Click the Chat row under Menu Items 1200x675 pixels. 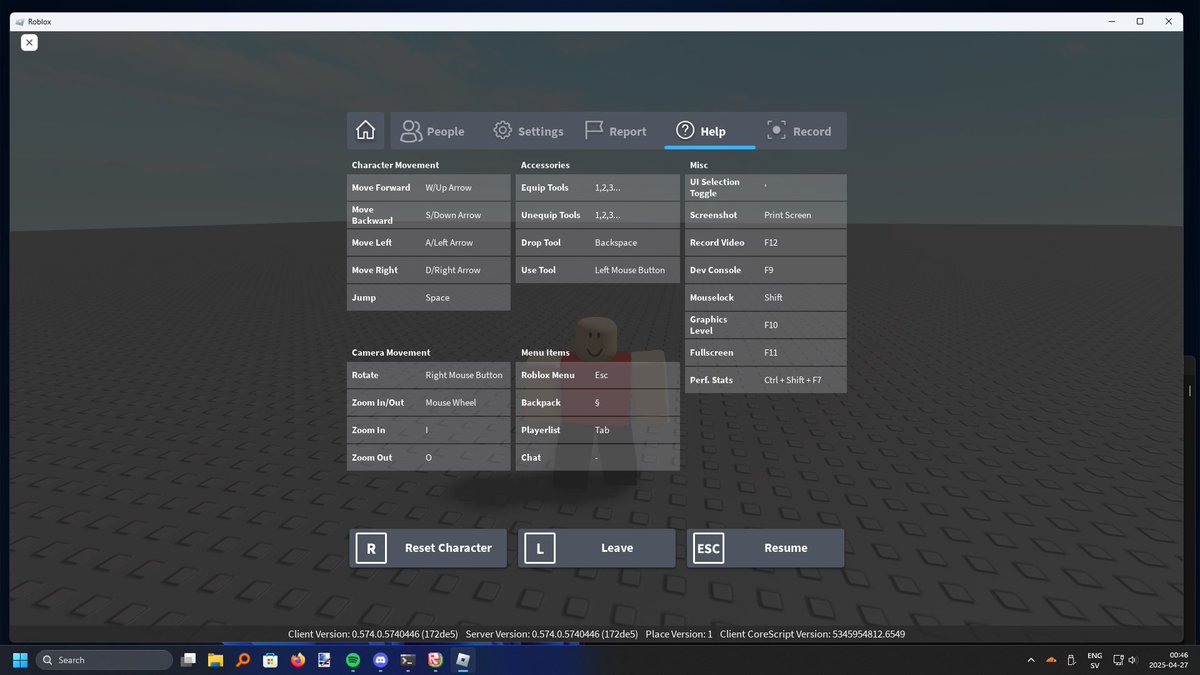[597, 458]
